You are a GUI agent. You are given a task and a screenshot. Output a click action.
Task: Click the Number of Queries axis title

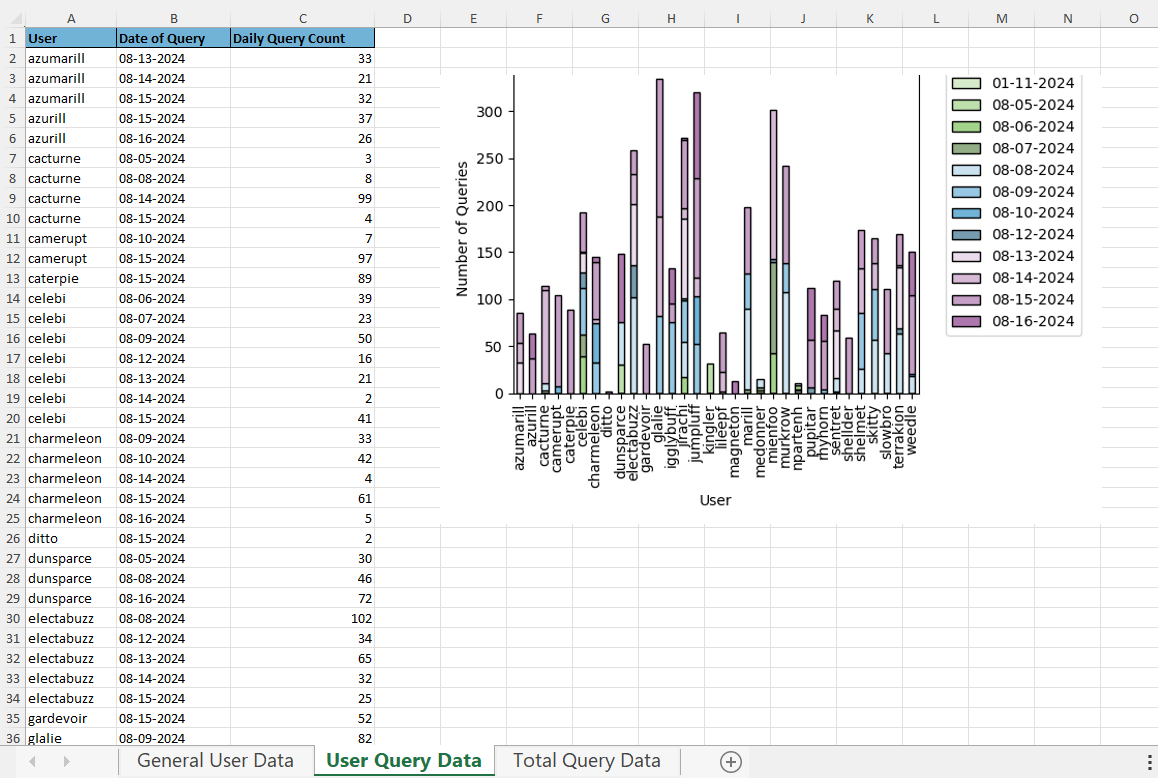pyautogui.click(x=462, y=229)
